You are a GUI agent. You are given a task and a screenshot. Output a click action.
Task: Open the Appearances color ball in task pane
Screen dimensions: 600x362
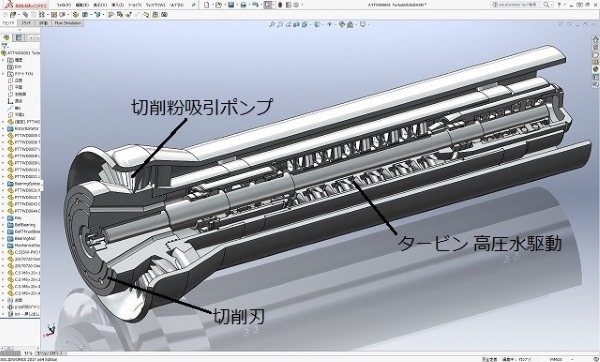tap(595, 69)
